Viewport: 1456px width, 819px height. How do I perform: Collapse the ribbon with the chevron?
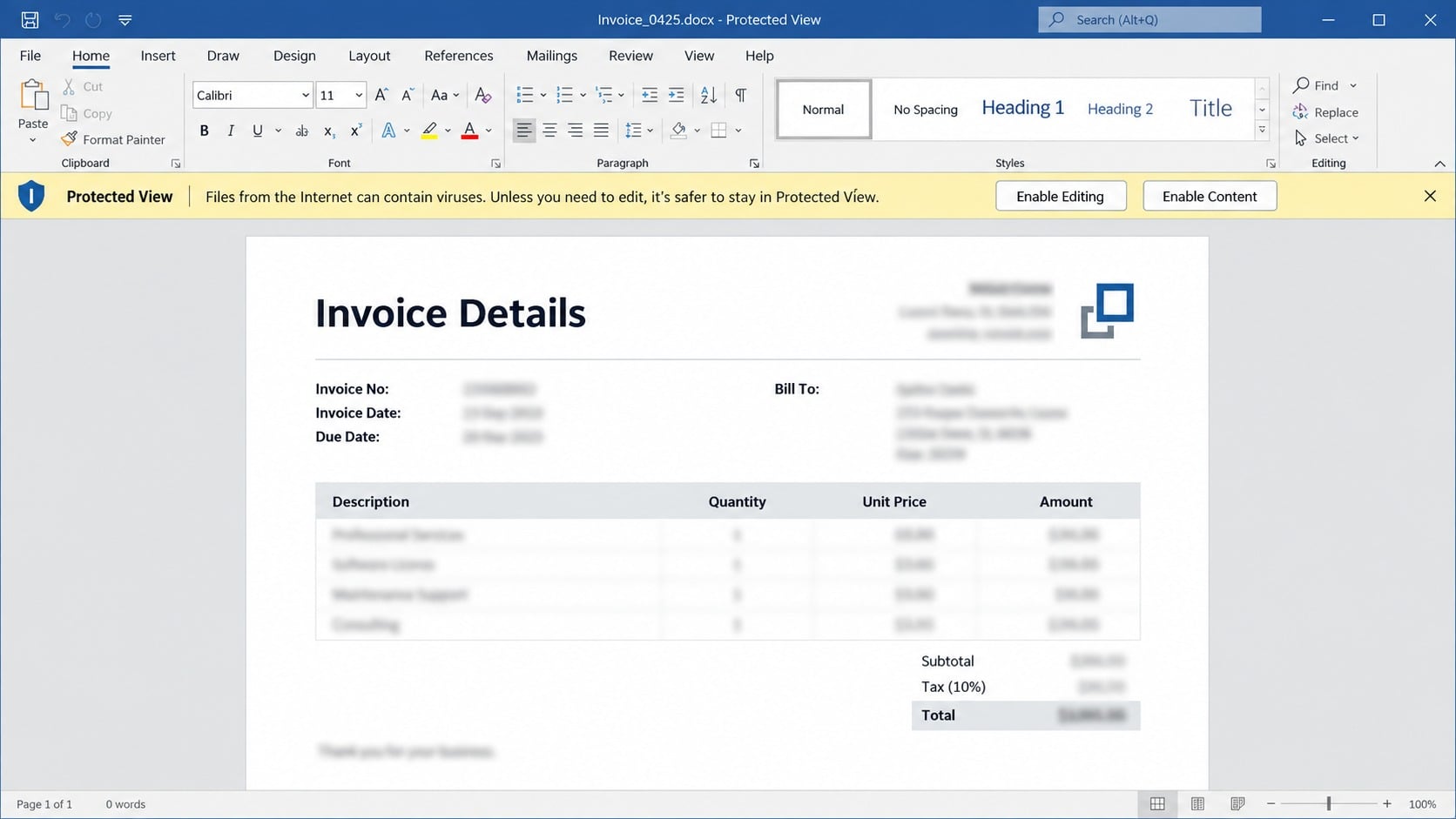point(1439,164)
